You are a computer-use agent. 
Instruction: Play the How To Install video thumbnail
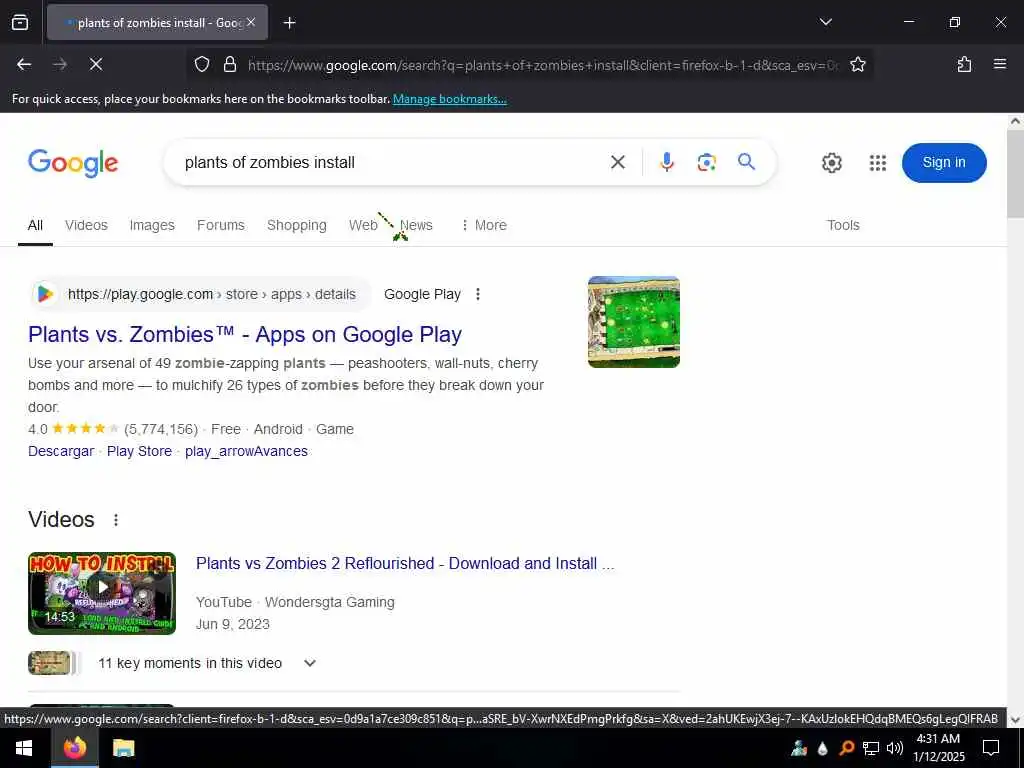pyautogui.click(x=102, y=593)
